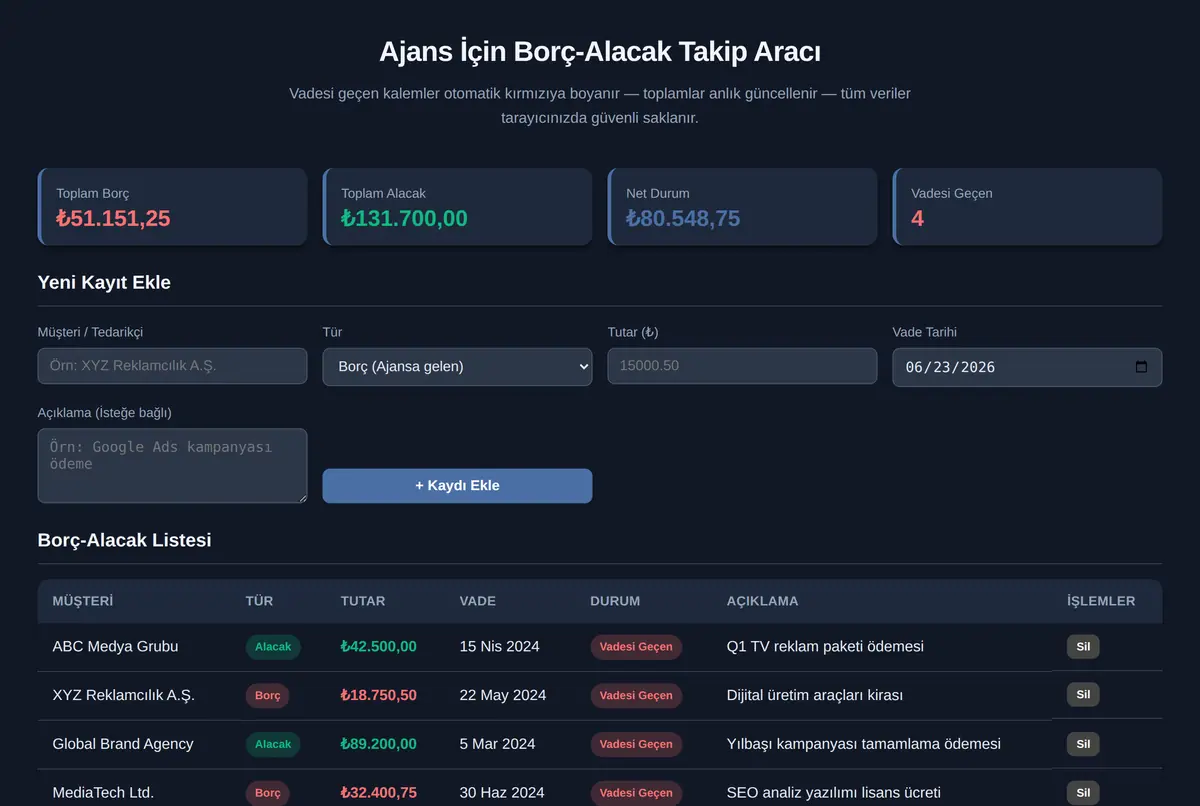The height and width of the screenshot is (806, 1200).
Task: Click the Vadesi Geçen badge for XYZ Reklamcılık
Action: (x=636, y=695)
